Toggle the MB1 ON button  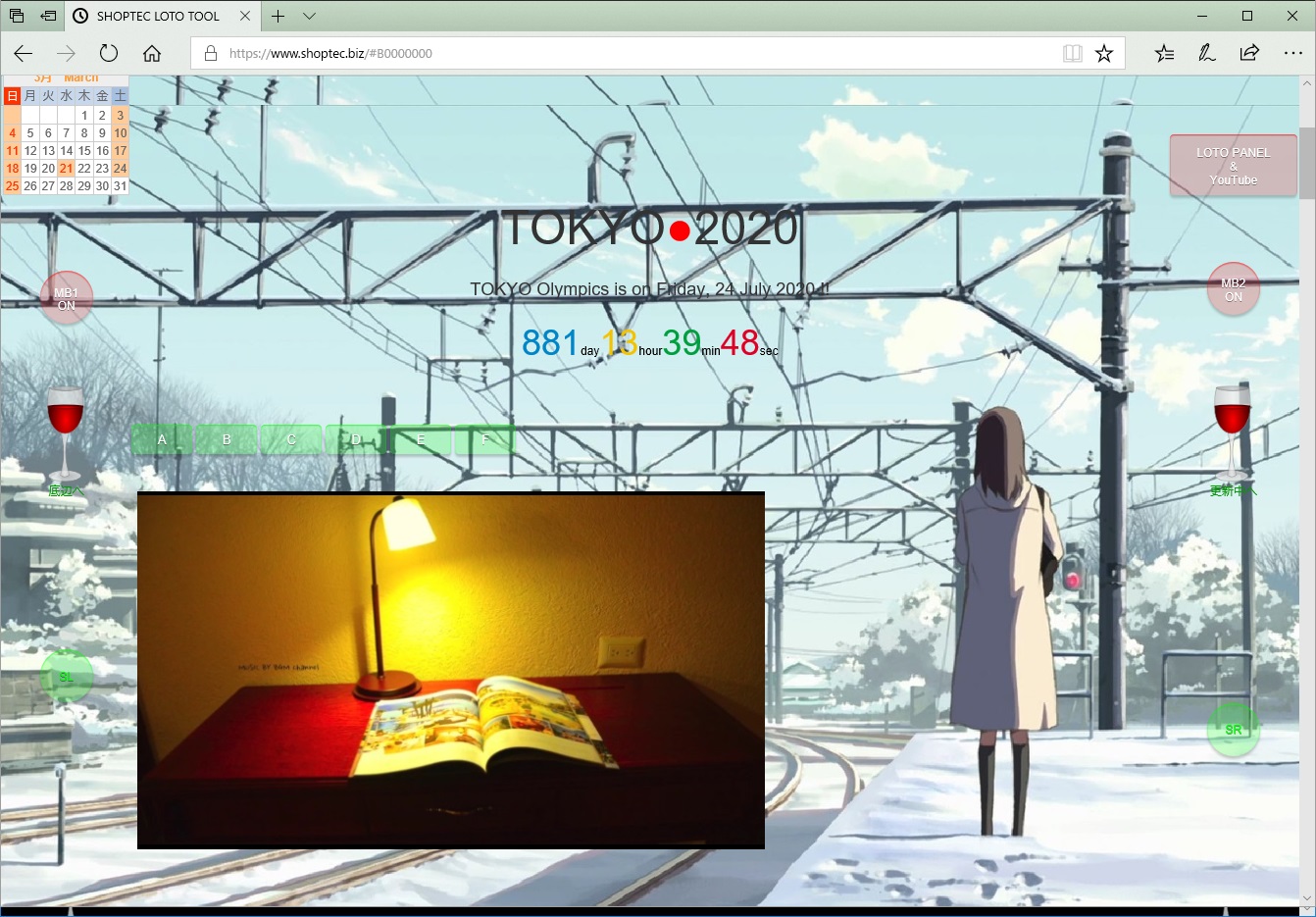tap(67, 298)
